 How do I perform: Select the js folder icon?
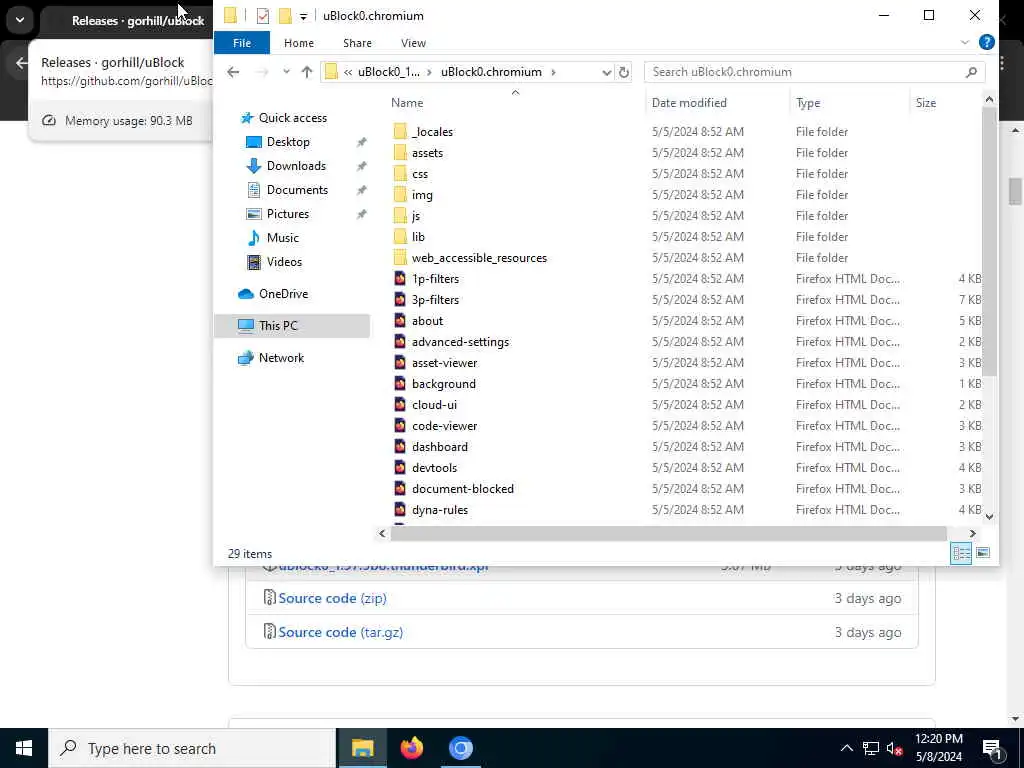point(400,216)
